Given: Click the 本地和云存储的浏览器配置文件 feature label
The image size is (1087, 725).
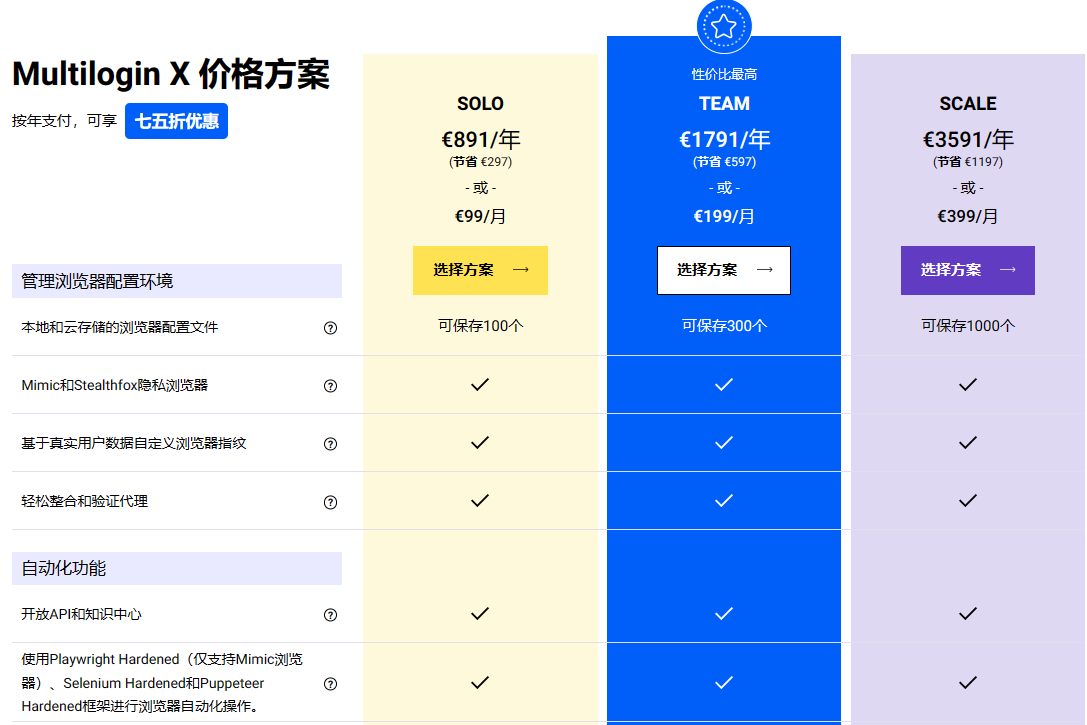Looking at the screenshot, I should click(119, 327).
